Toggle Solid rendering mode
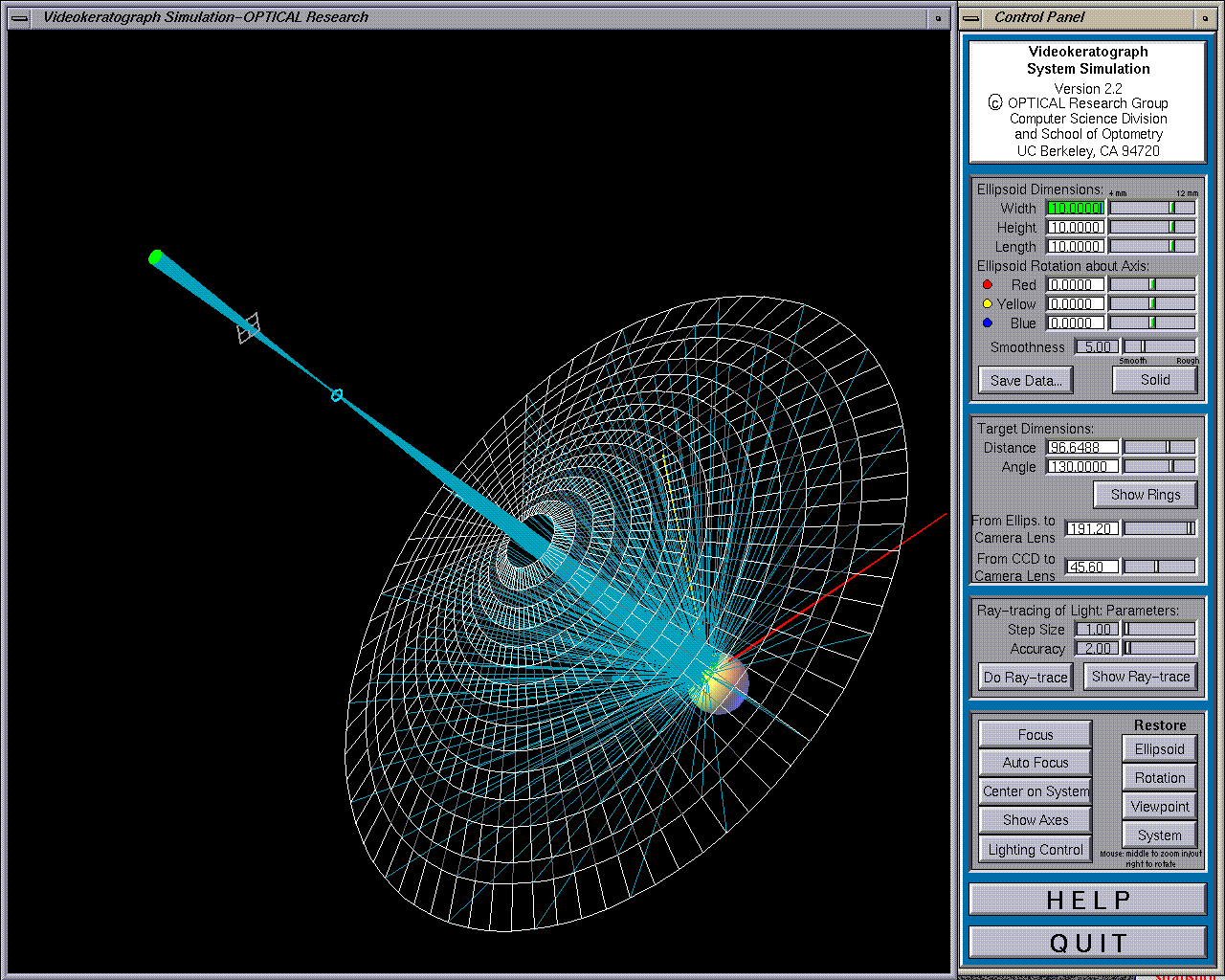The height and width of the screenshot is (980, 1225). [x=1154, y=380]
